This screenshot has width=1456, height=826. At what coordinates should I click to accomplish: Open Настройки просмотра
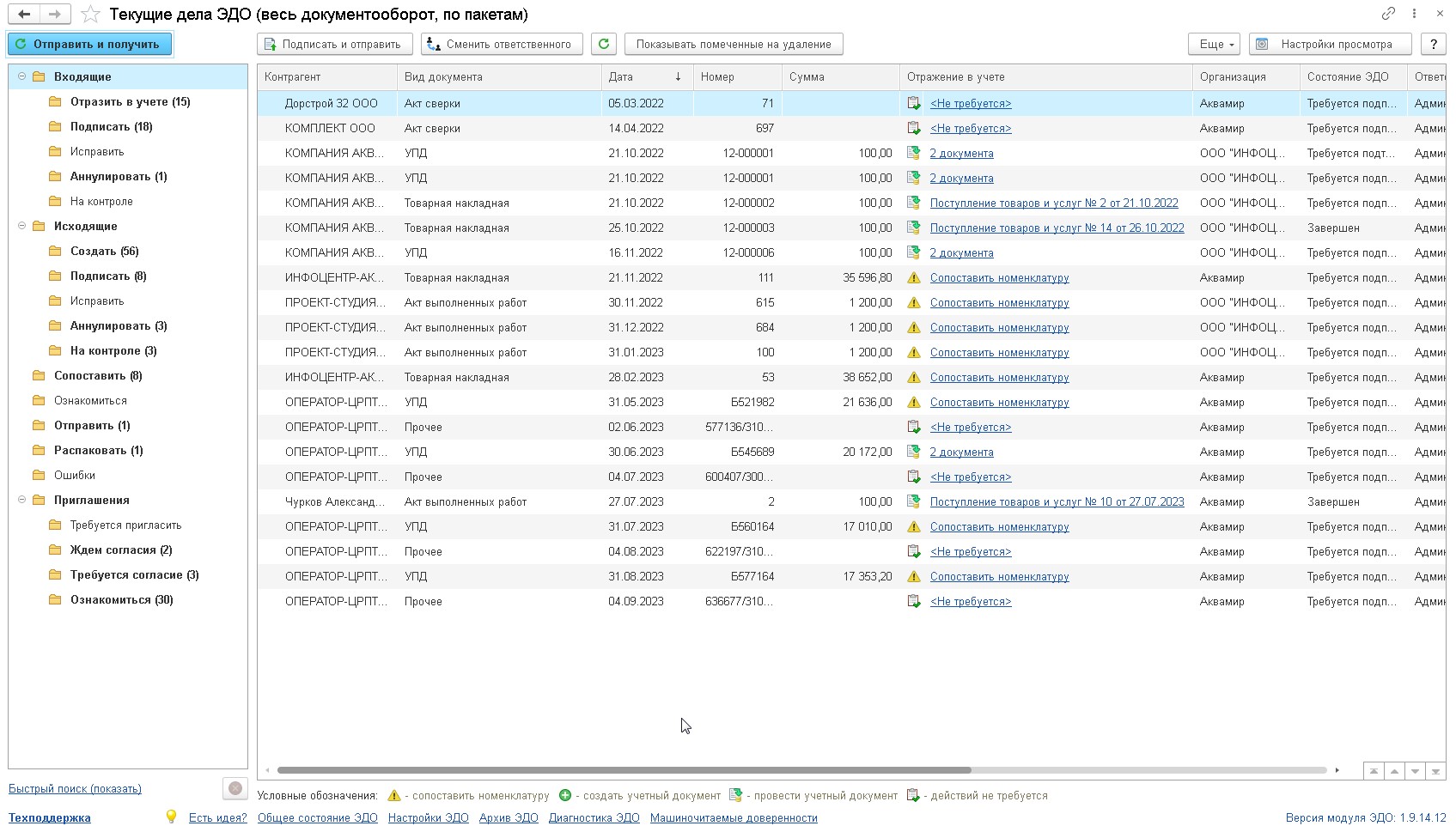[1331, 44]
